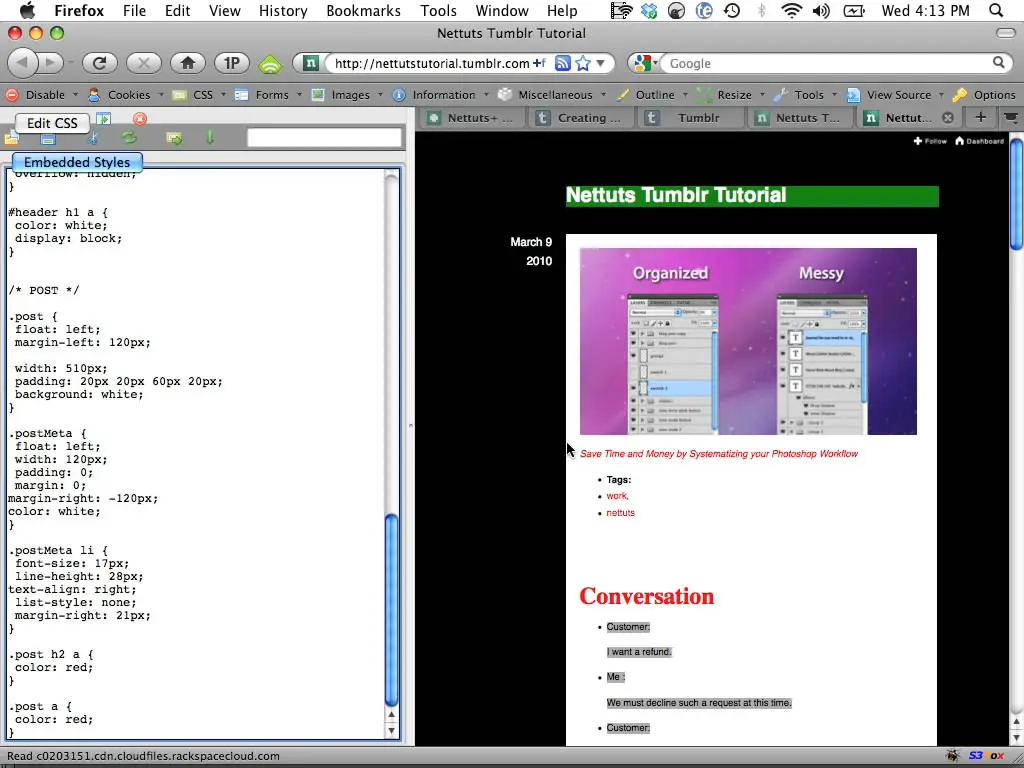Close the active Nettut... tab
Viewport: 1024px width, 768px height.
click(x=948, y=118)
